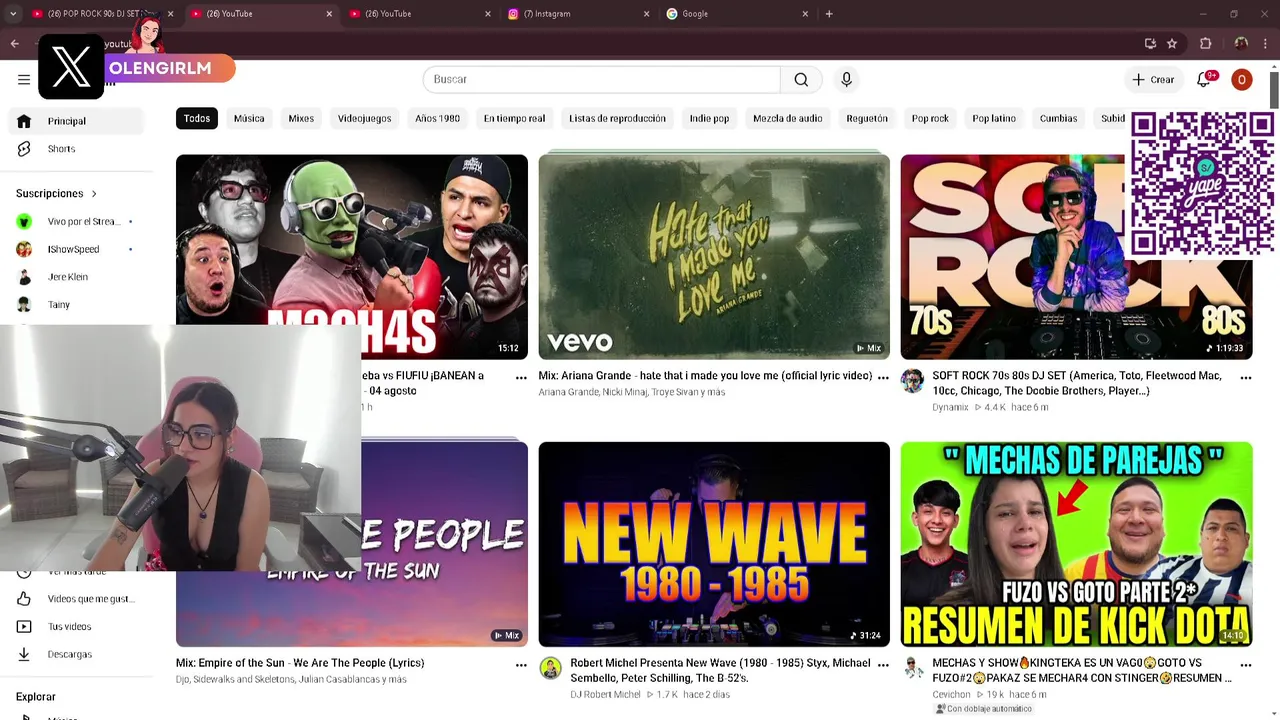Open the Jere Klein subscription channel
Viewport: 1280px width, 720px height.
click(74, 277)
